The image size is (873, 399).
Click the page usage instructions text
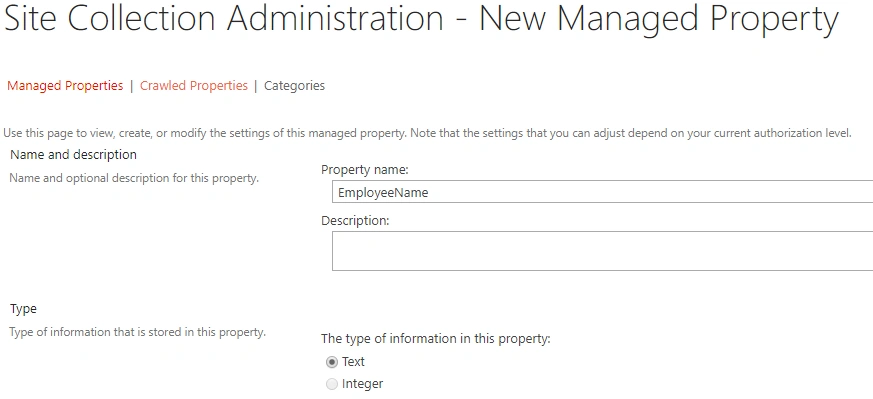pos(428,134)
